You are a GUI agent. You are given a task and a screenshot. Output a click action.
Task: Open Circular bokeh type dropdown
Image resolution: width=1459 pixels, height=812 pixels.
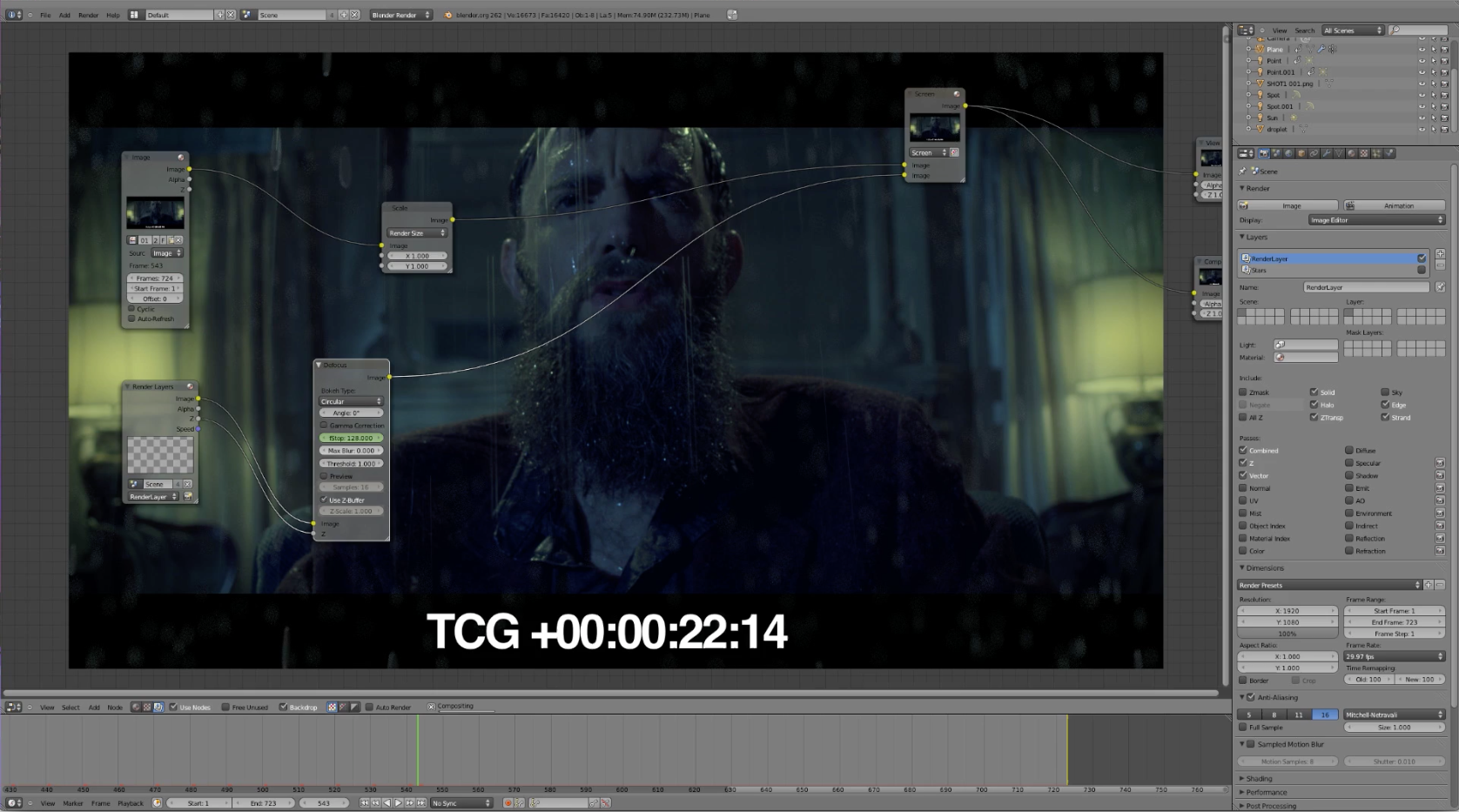coord(351,401)
